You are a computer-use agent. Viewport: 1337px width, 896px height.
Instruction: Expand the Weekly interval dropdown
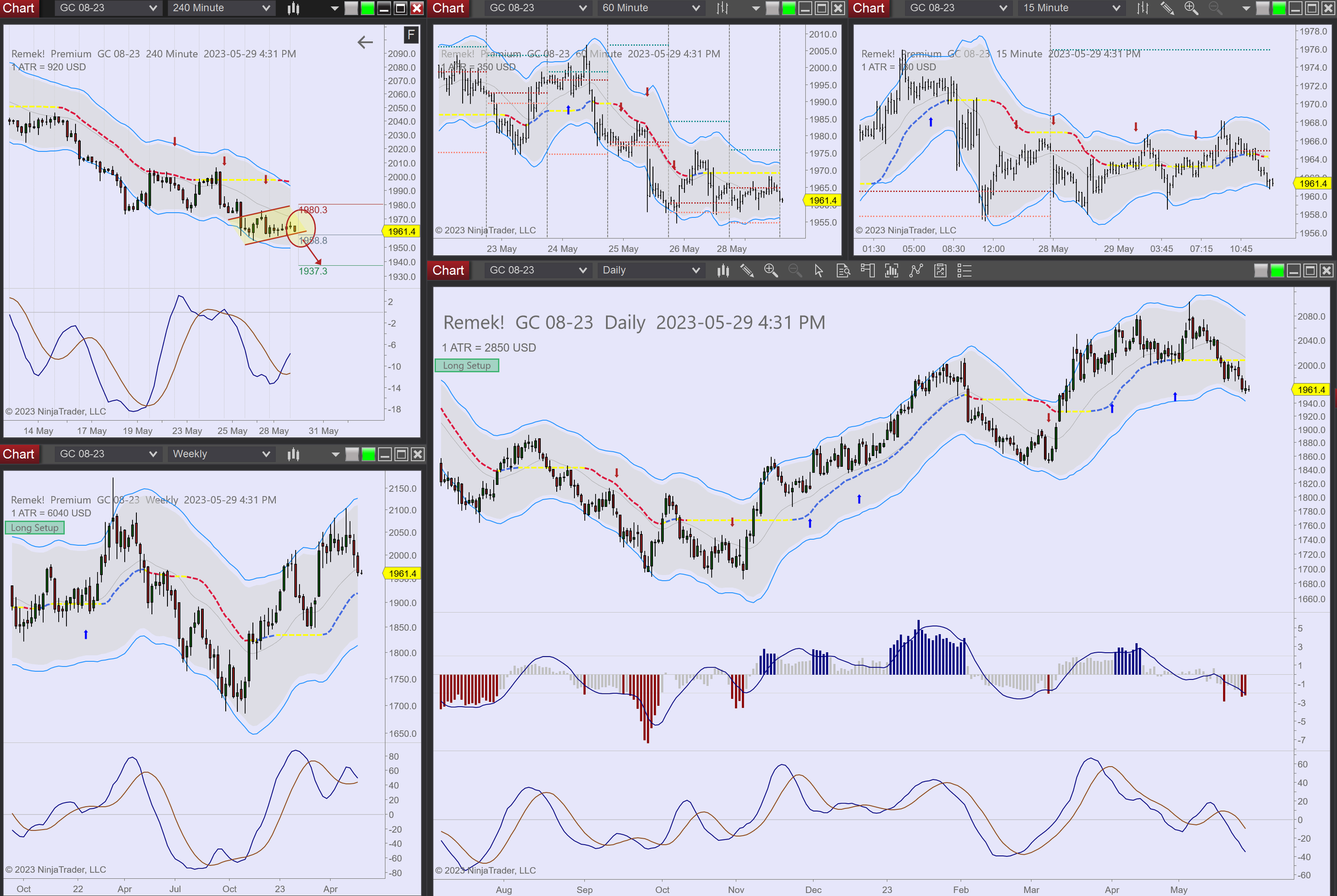[x=221, y=454]
